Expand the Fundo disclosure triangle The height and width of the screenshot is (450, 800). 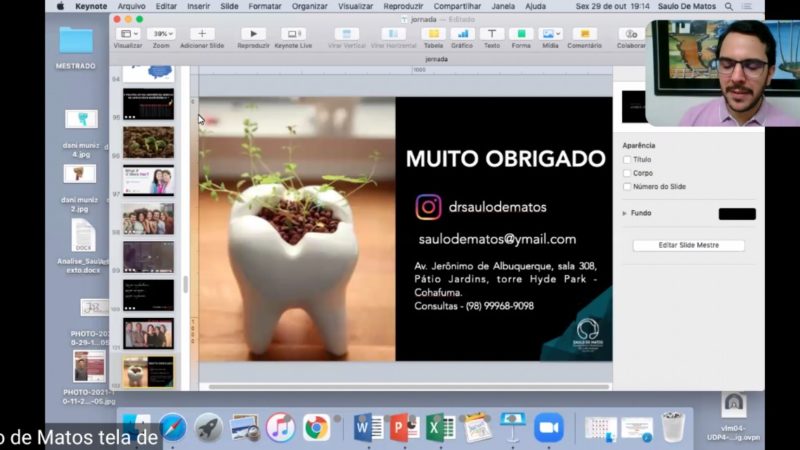click(624, 213)
